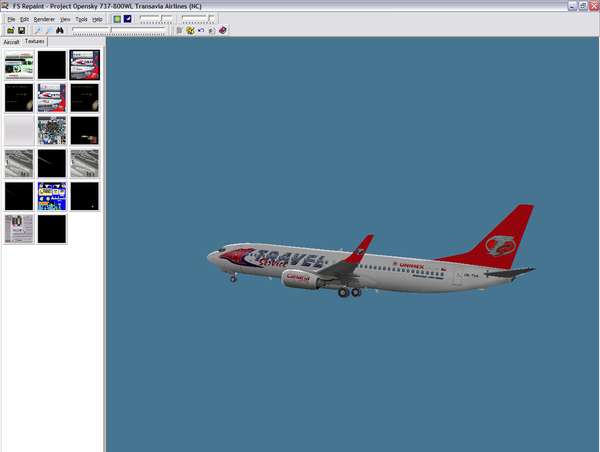Select the mottled parts texture thumbnail in third row
Viewport: 600px width, 452px height.
[52, 131]
